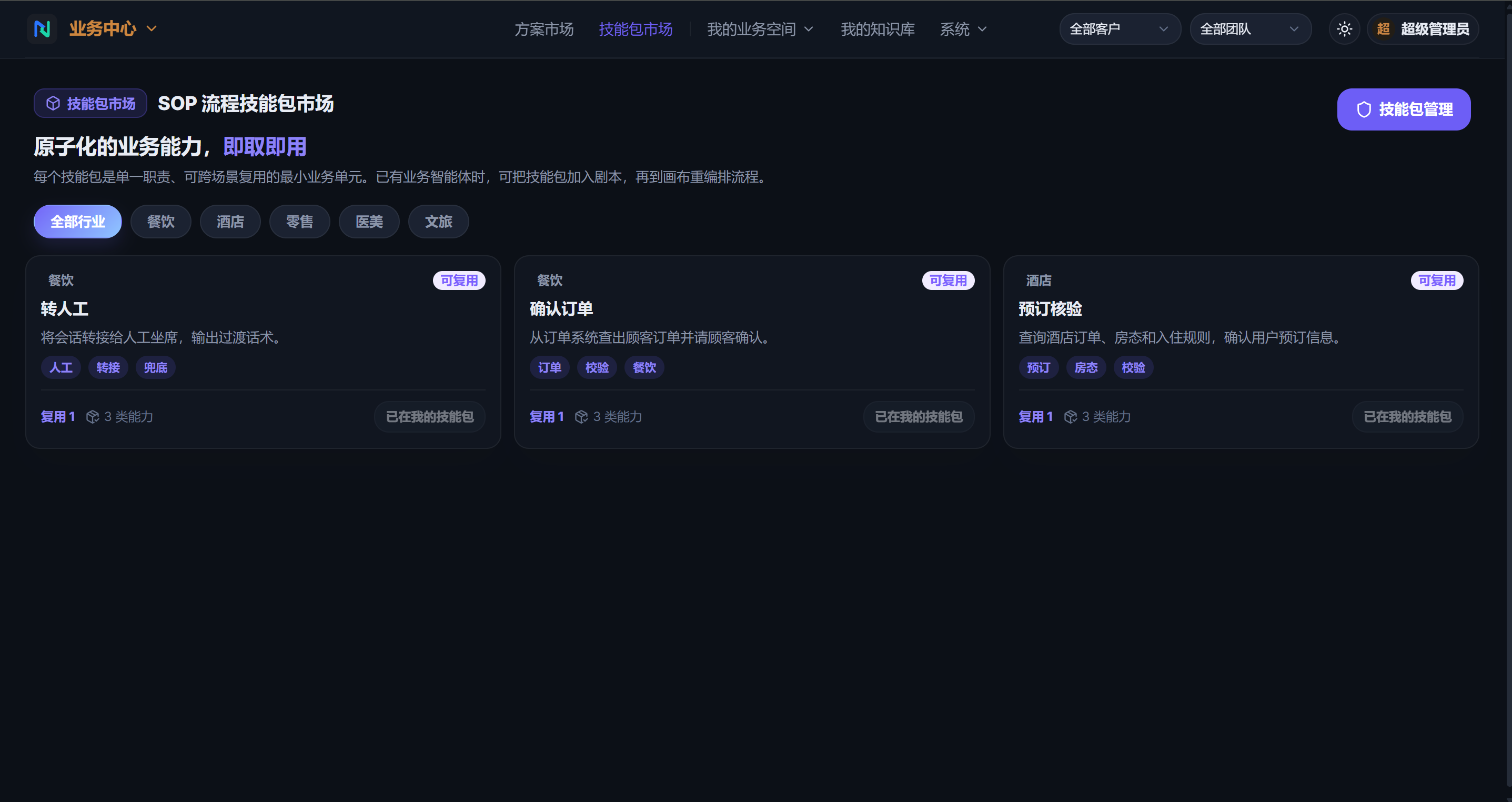The image size is (1512, 802).
Task: Click the 超 avatar badge icon
Action: (x=1384, y=29)
